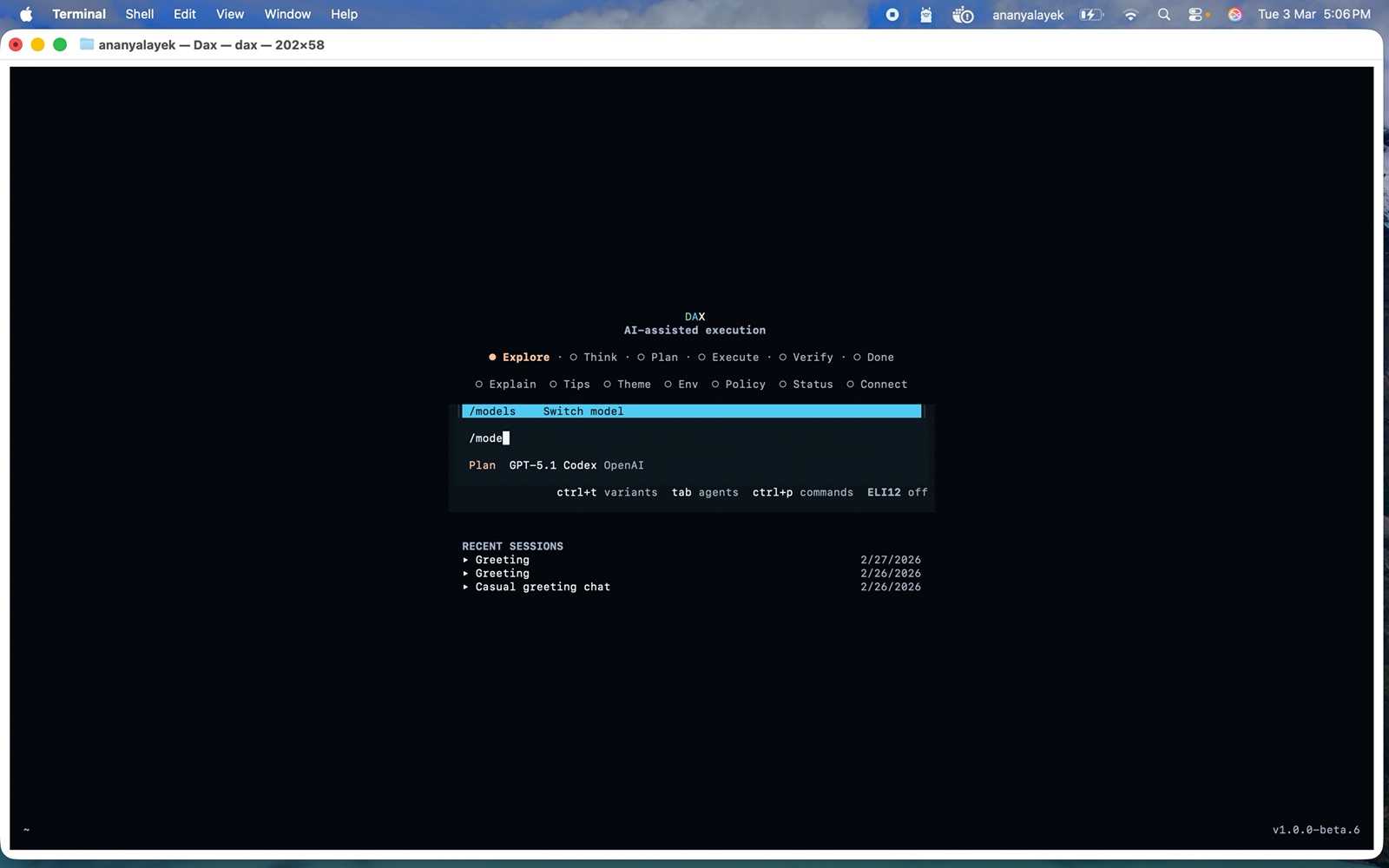The image size is (1389, 868).
Task: Click the Siri icon in menu bar
Action: pos(1234,15)
